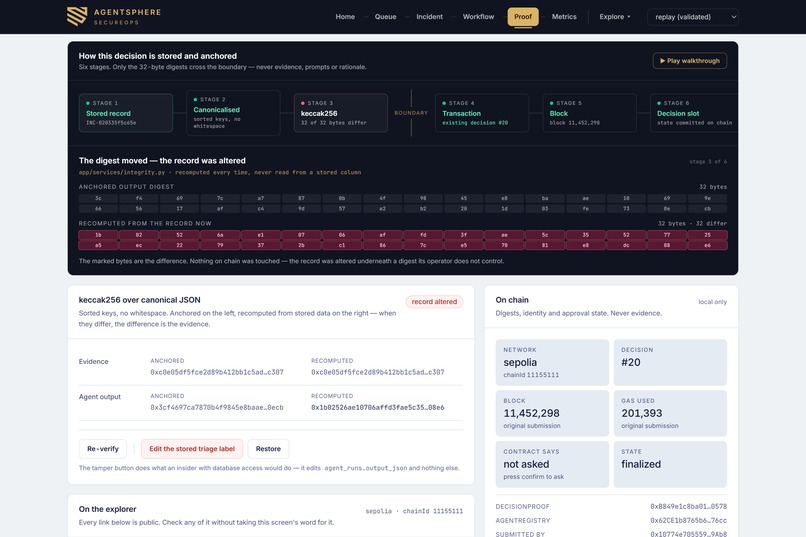Click the BLOCK 11,452,298 tile
Viewport: 806px width, 537px height.
click(x=552, y=413)
